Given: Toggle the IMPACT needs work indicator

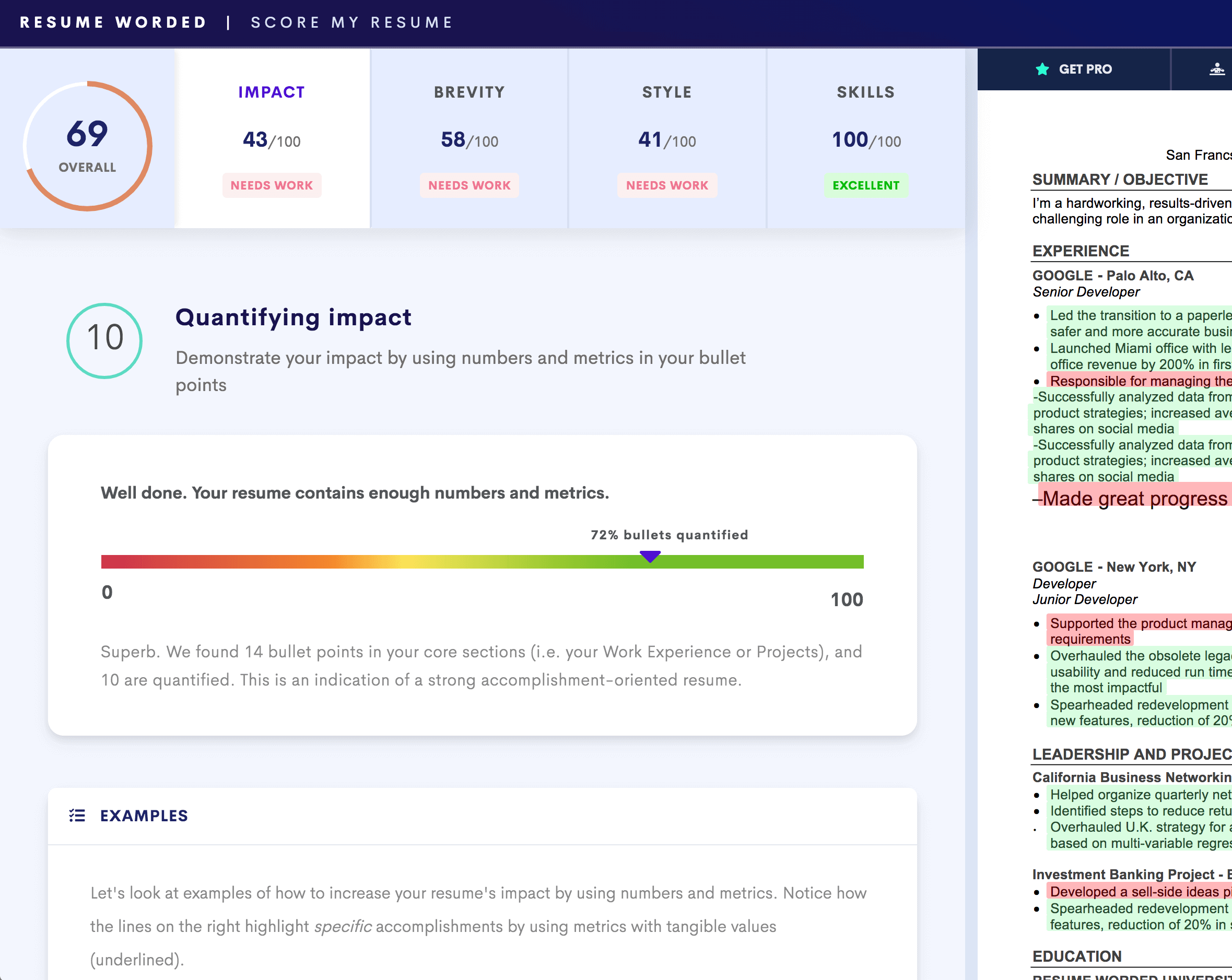Looking at the screenshot, I should [x=271, y=185].
